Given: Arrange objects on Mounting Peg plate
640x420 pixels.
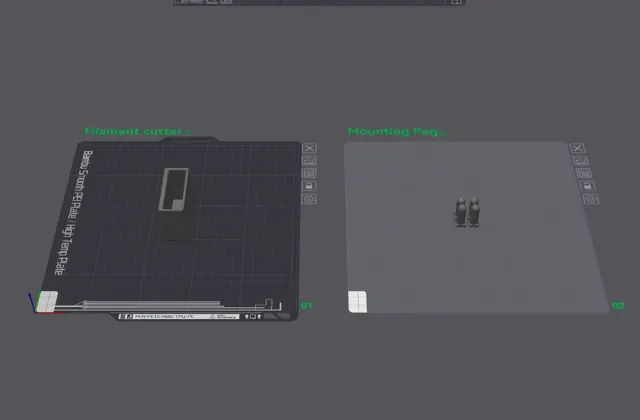Looking at the screenshot, I should tap(584, 173).
